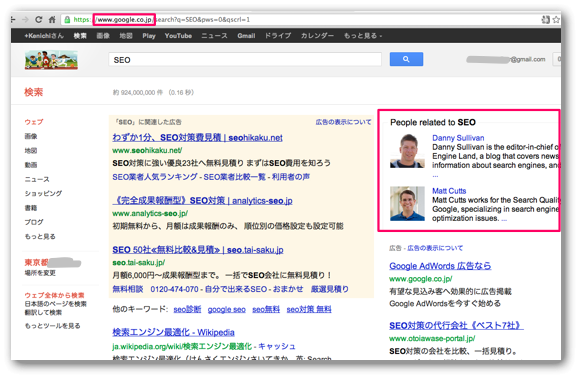578x377 pixels.
Task: Click the SEO search input field
Action: pyautogui.click(x=245, y=59)
